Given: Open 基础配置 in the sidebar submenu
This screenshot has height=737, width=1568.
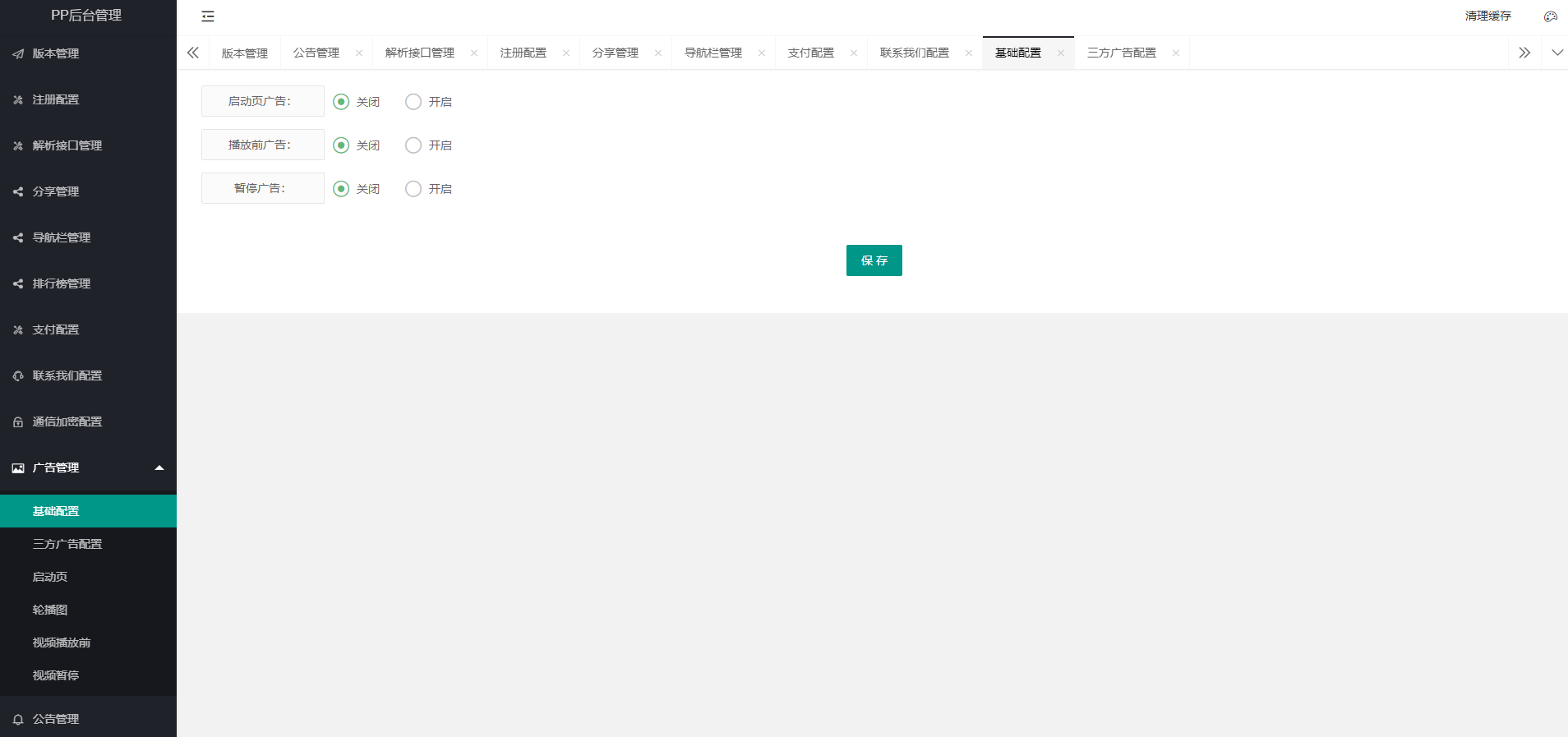Looking at the screenshot, I should pyautogui.click(x=88, y=511).
